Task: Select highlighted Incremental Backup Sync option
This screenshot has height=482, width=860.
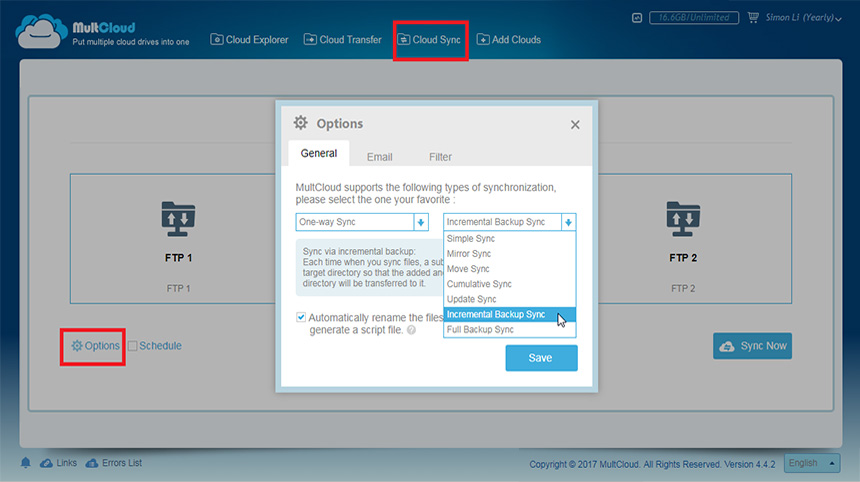Action: (x=510, y=314)
